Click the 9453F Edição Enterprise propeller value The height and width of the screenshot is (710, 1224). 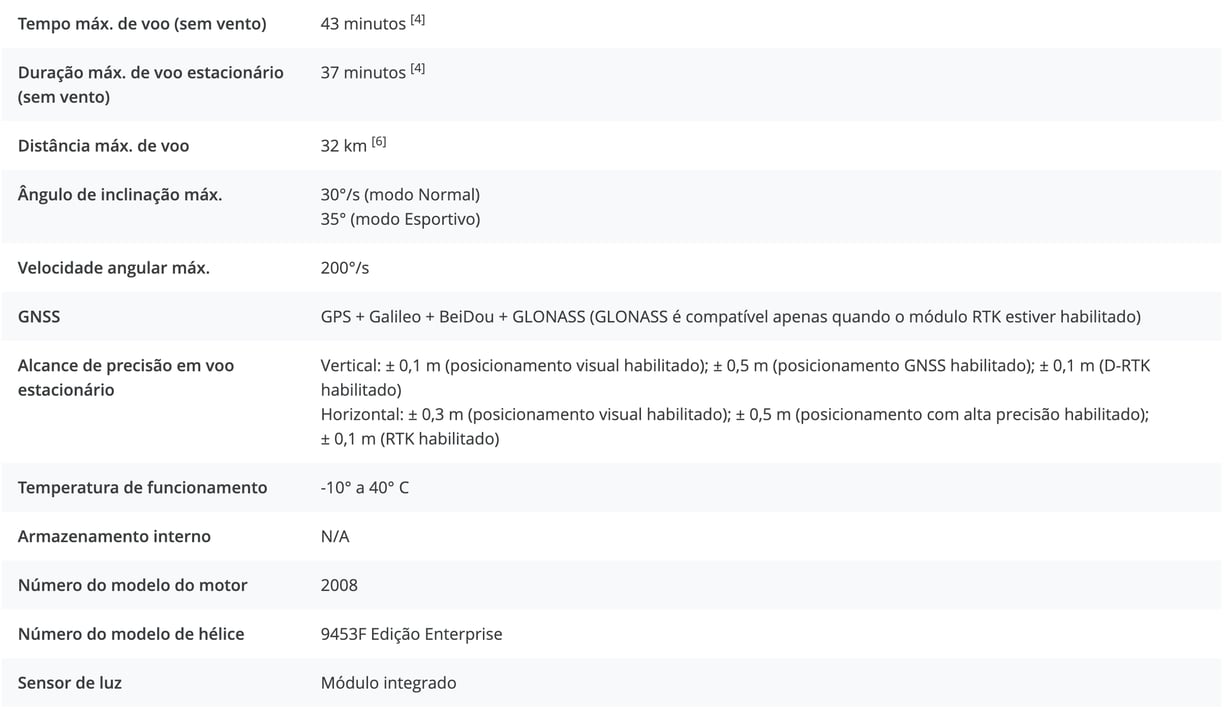(x=412, y=635)
